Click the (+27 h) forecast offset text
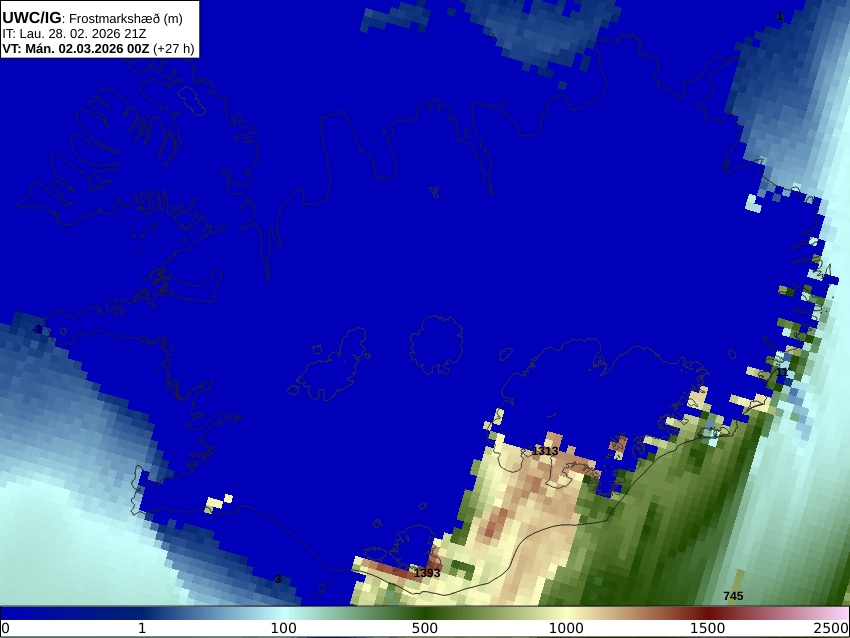 click(x=173, y=49)
